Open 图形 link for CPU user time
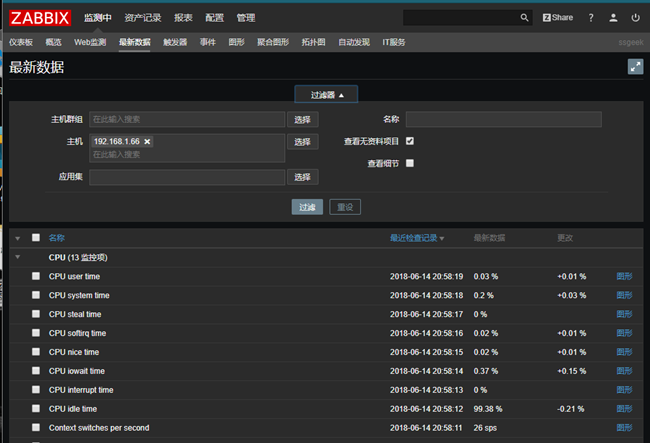Screen dimensions: 650x443 [x=624, y=276]
